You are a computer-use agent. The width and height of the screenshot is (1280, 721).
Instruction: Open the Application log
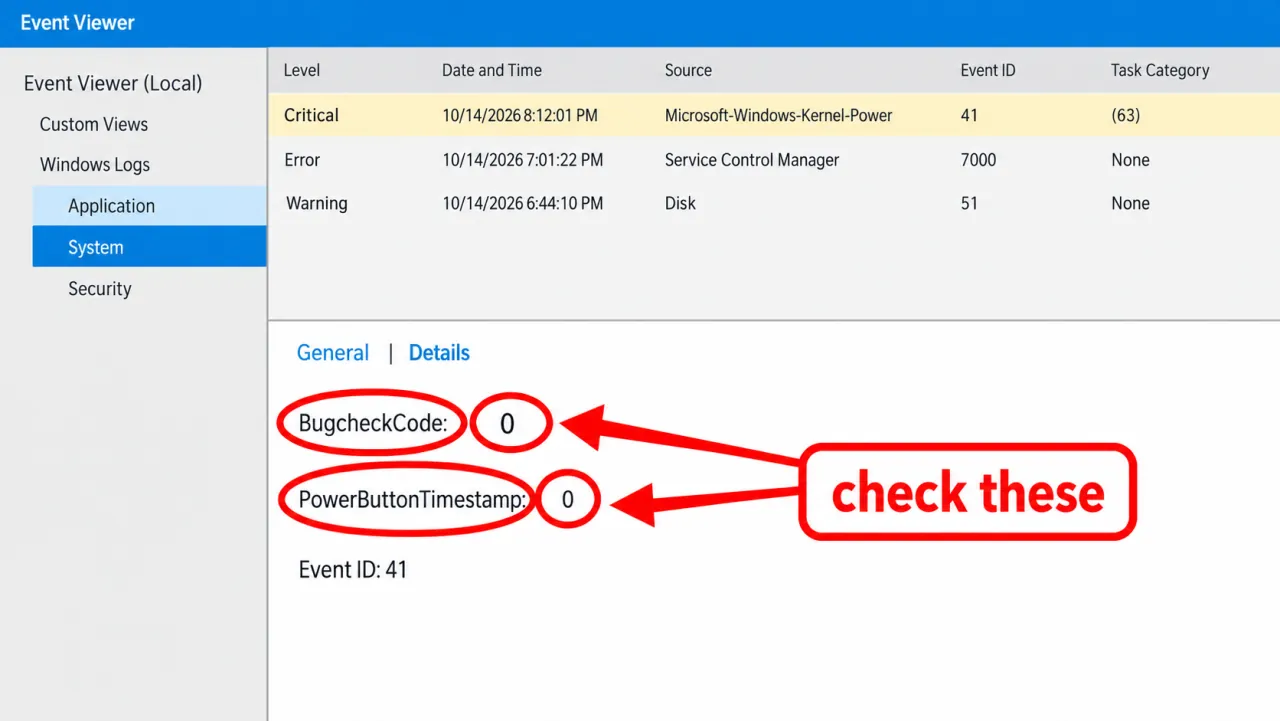click(x=149, y=206)
